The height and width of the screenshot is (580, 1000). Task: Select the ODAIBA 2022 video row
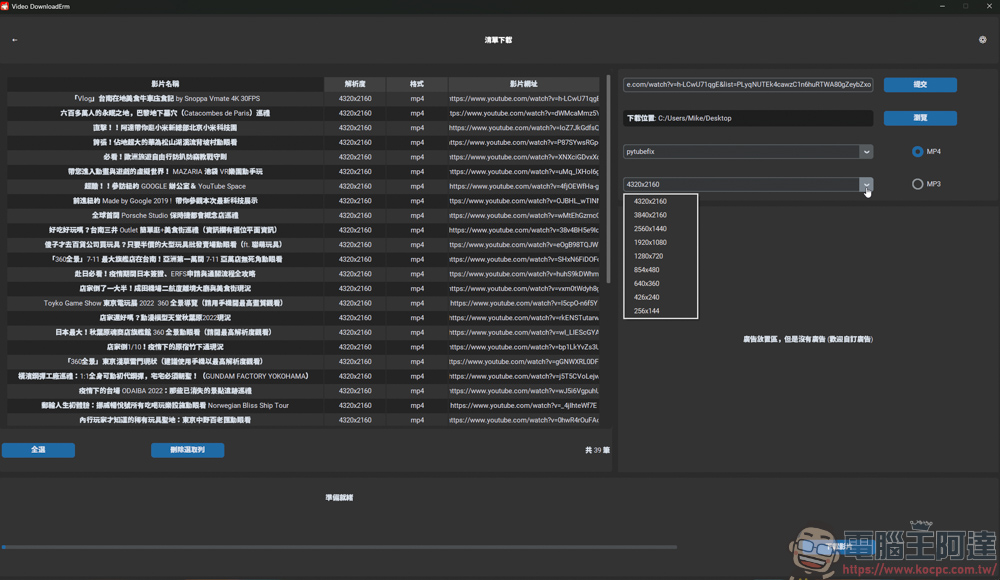point(304,390)
